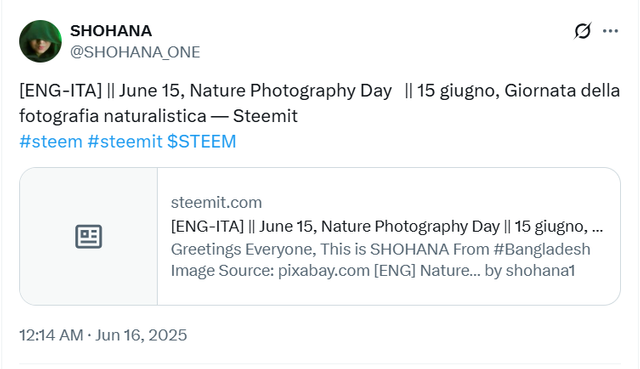Click the article placeholder icon in card
The image size is (640, 369).
pos(89,236)
